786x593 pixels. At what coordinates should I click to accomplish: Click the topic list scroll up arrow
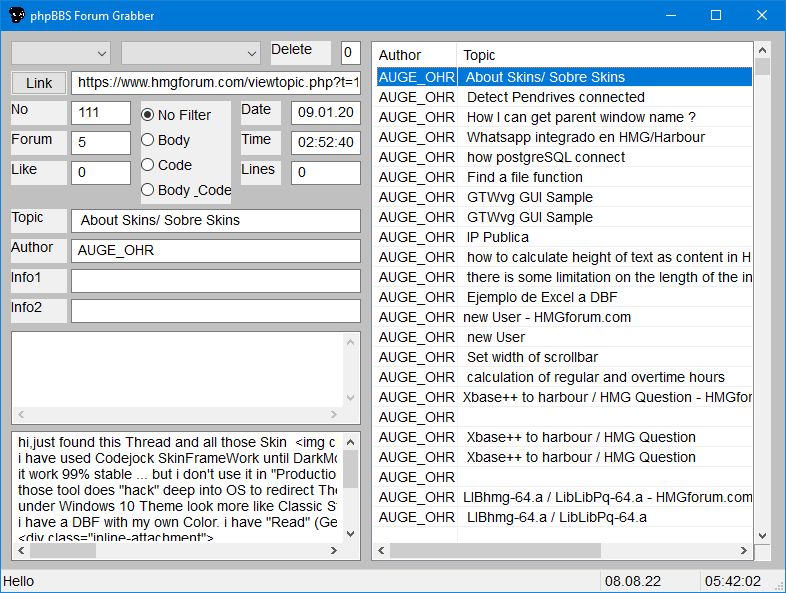[762, 50]
